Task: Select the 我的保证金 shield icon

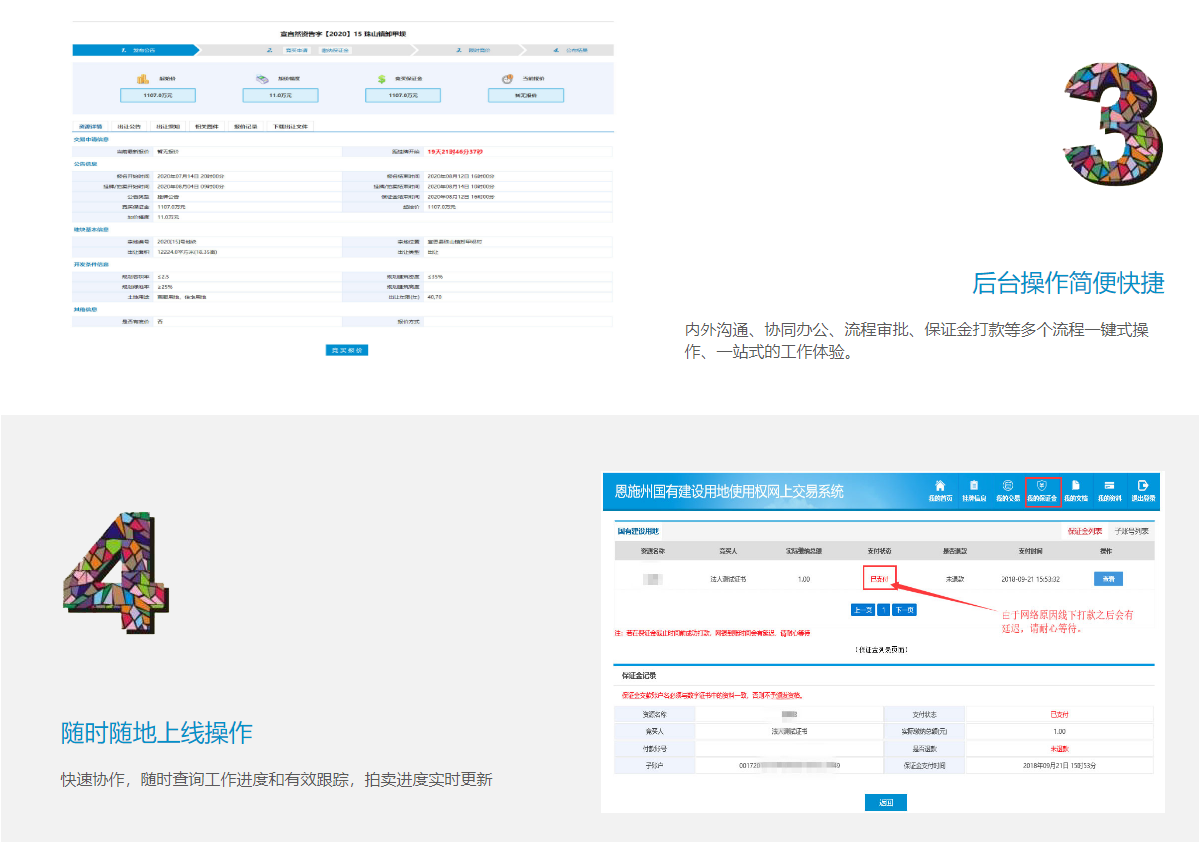Action: click(x=1042, y=486)
